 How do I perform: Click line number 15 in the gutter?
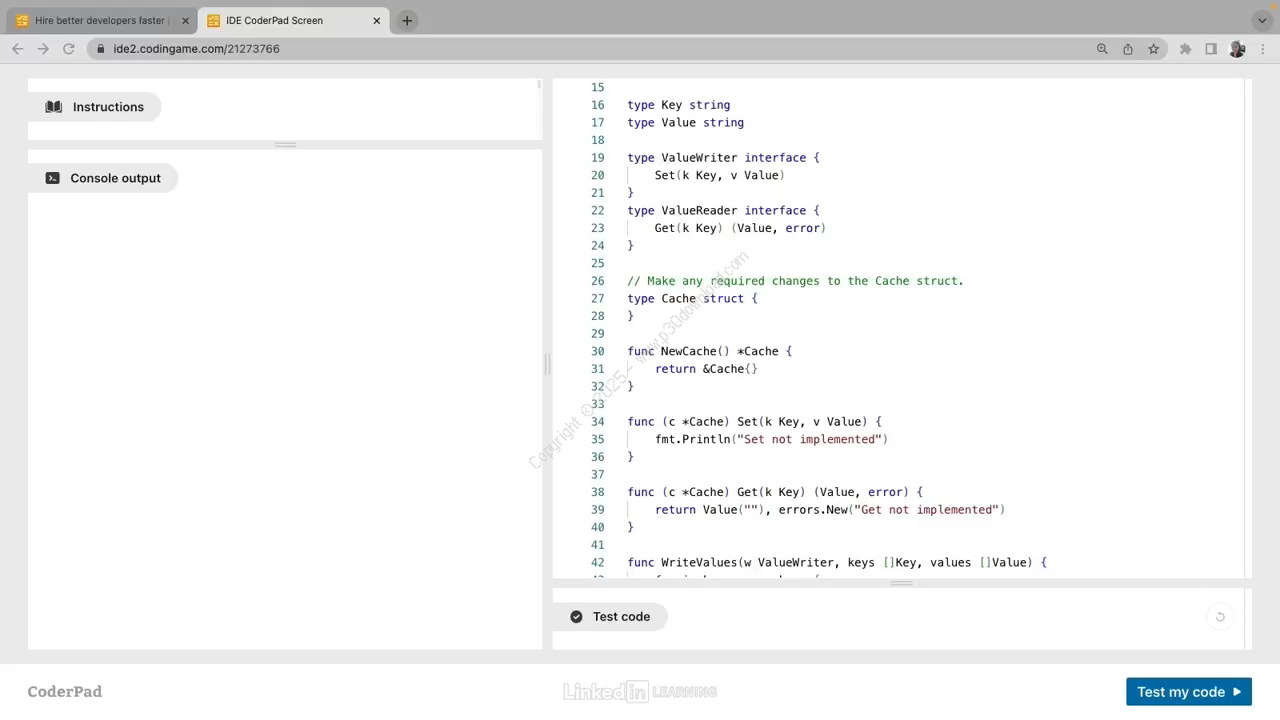tap(597, 88)
